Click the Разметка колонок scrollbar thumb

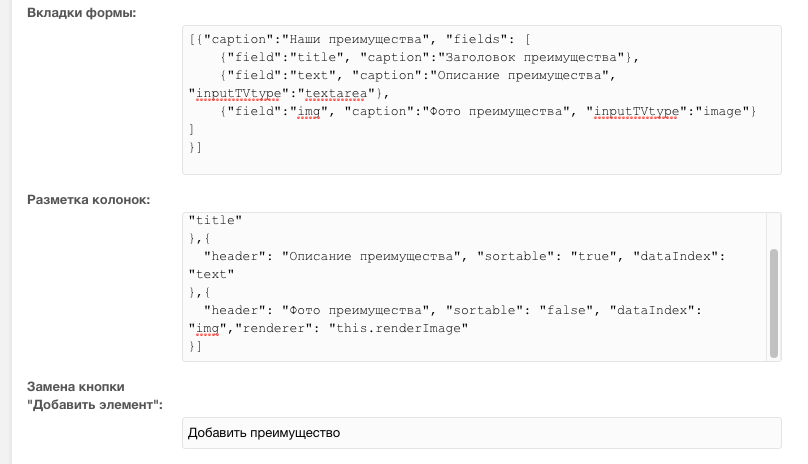tap(773, 303)
